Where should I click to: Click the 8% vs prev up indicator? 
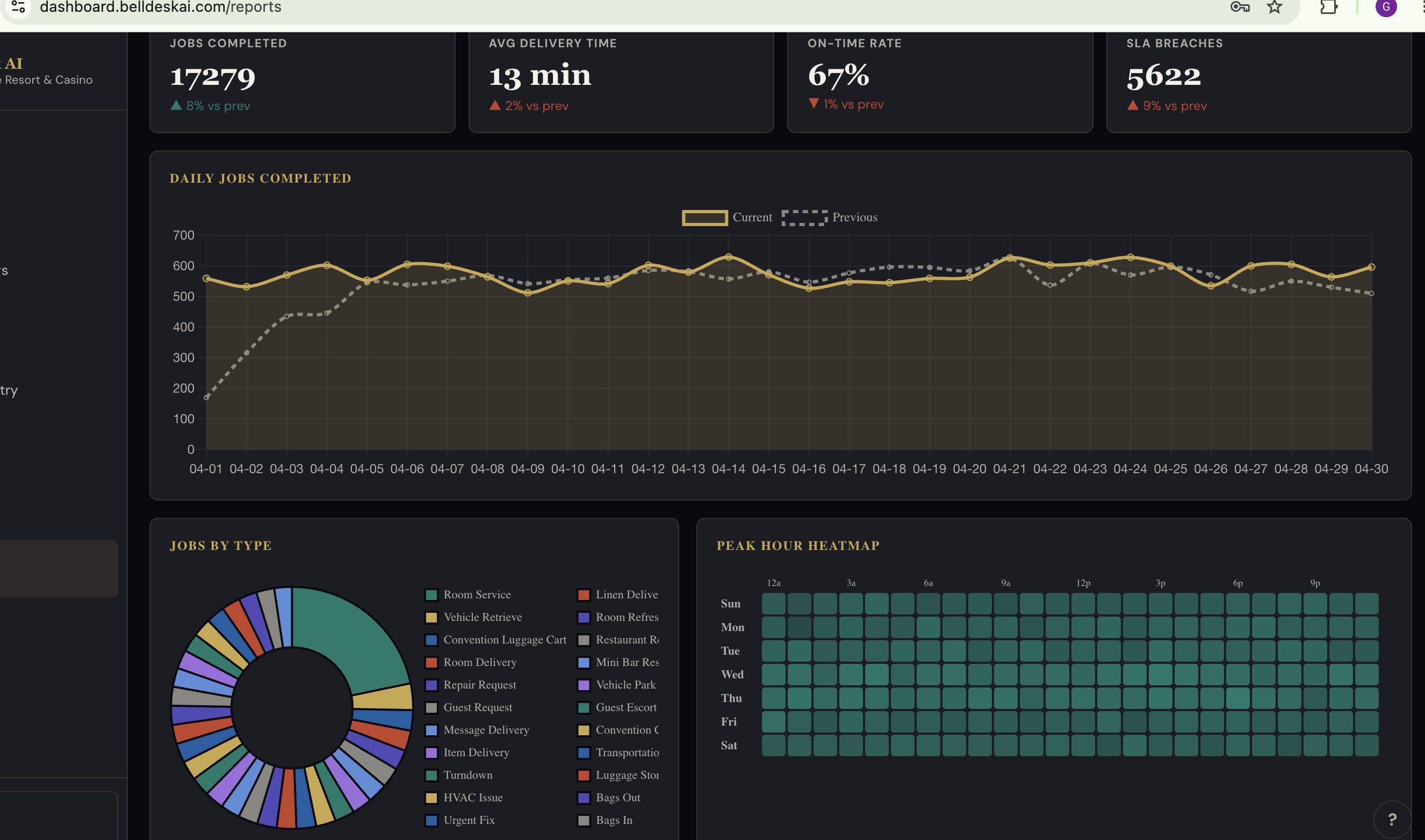coord(210,106)
